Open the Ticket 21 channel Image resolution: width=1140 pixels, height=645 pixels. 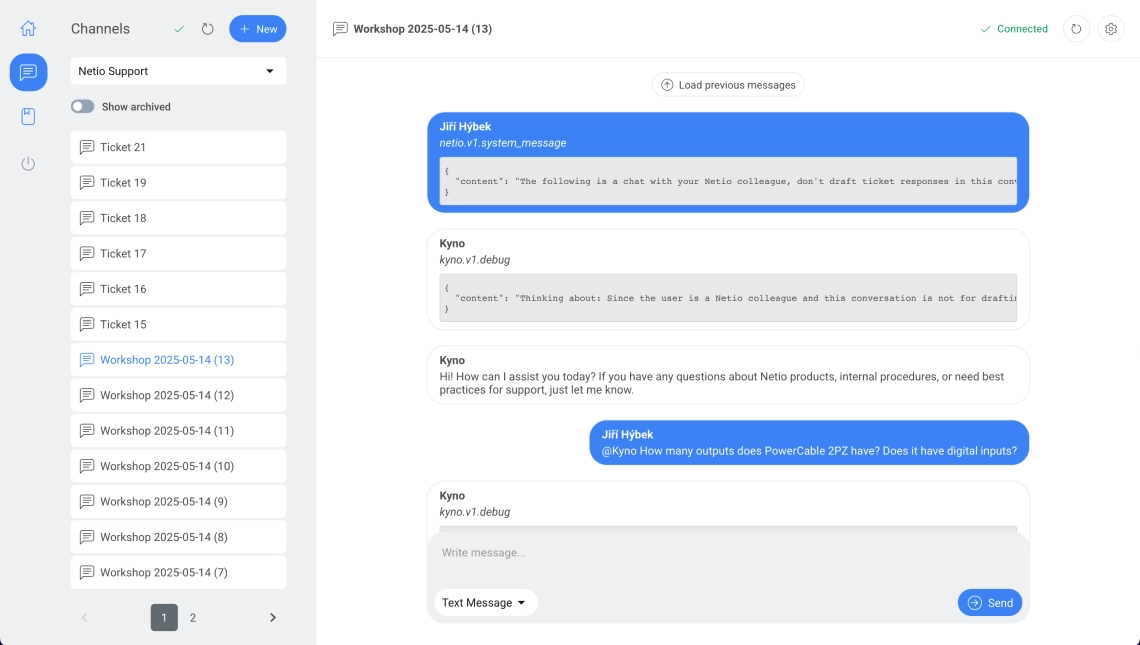click(178, 147)
